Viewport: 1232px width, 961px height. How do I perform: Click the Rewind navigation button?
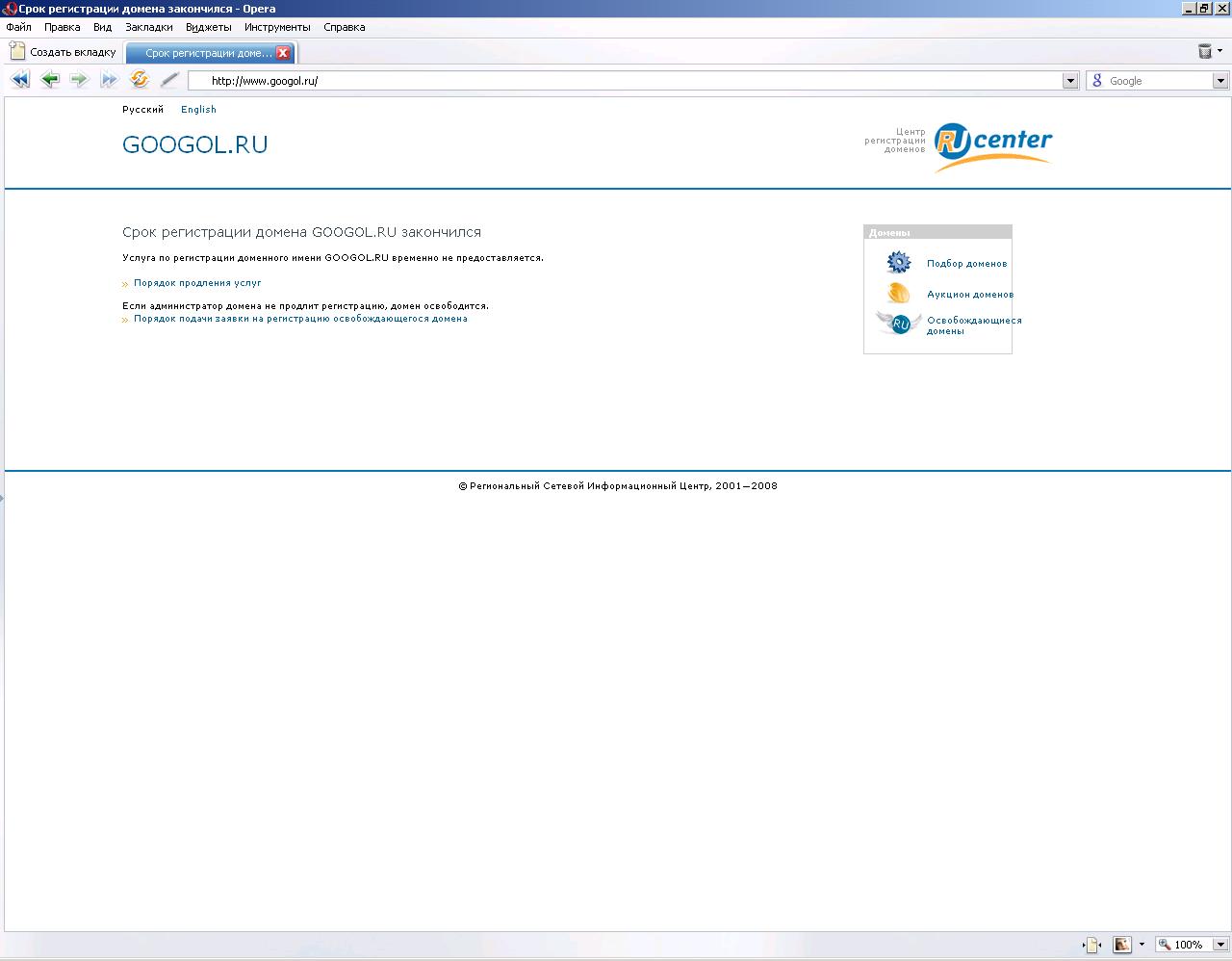click(19, 80)
